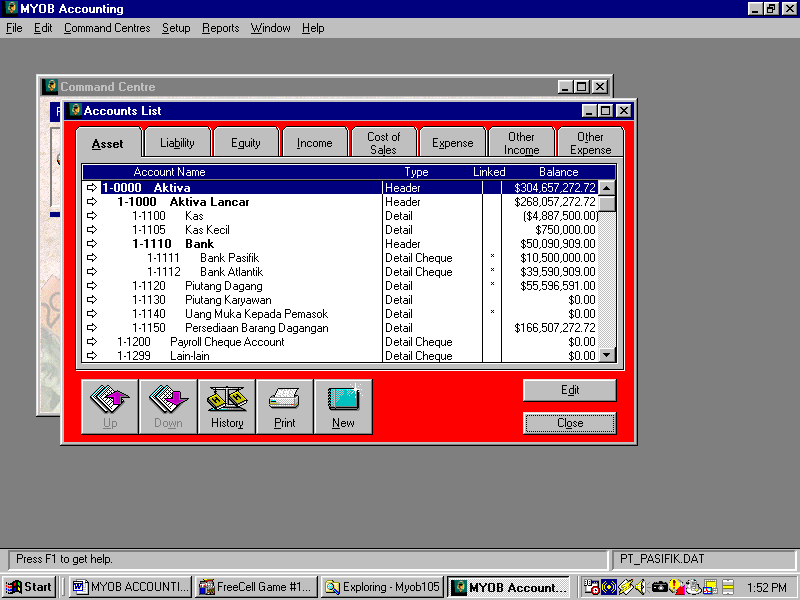Switch to the Liability tab
The image size is (800, 600).
pos(177,142)
